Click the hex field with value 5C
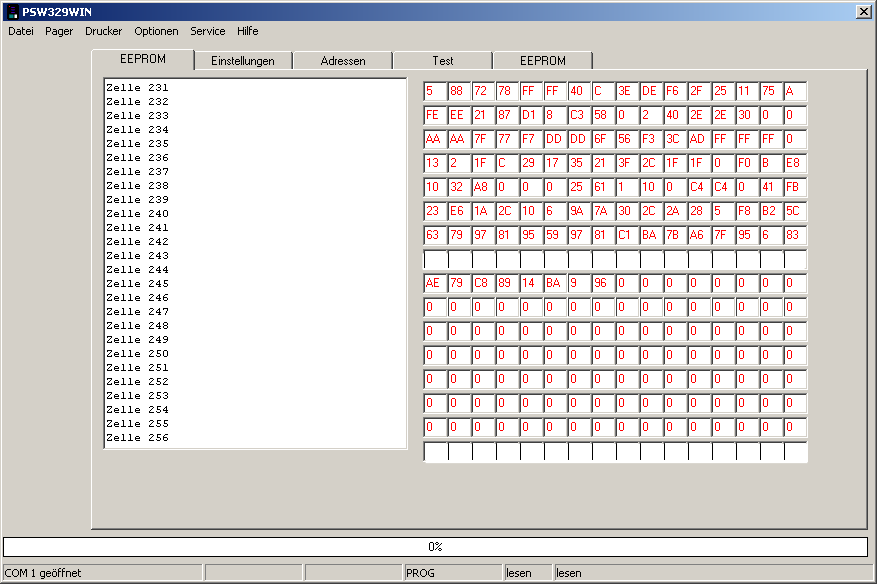The image size is (877, 584). (x=795, y=211)
